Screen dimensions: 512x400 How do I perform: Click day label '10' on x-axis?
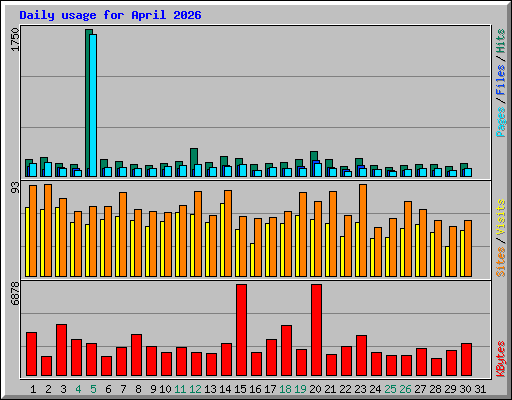(165, 389)
